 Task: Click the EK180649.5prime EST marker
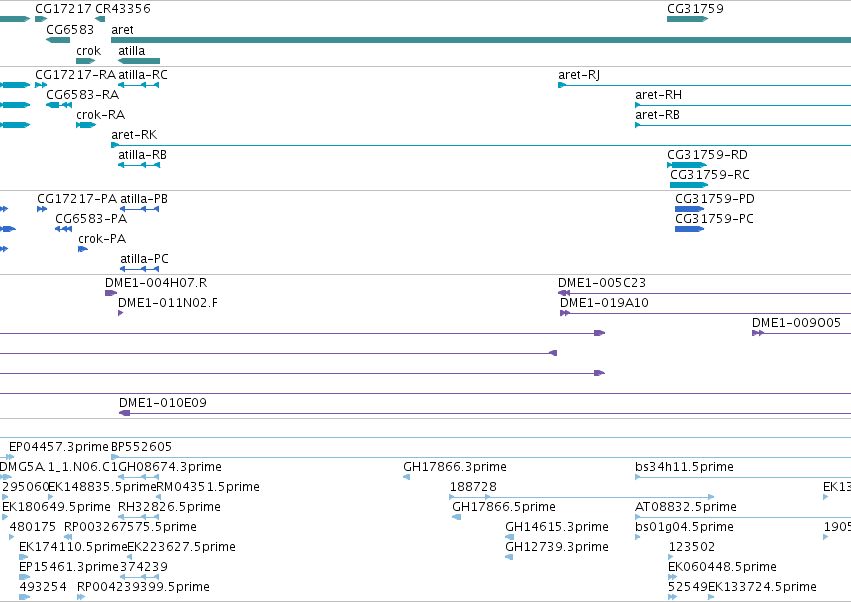coord(5,517)
